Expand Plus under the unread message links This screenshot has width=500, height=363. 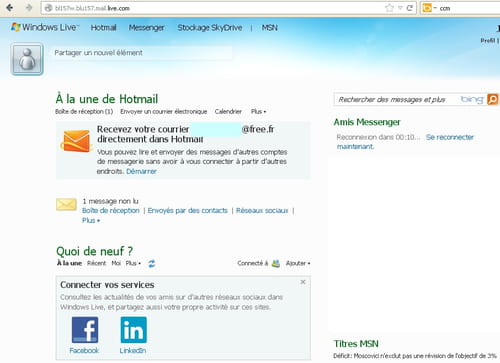coord(91,220)
